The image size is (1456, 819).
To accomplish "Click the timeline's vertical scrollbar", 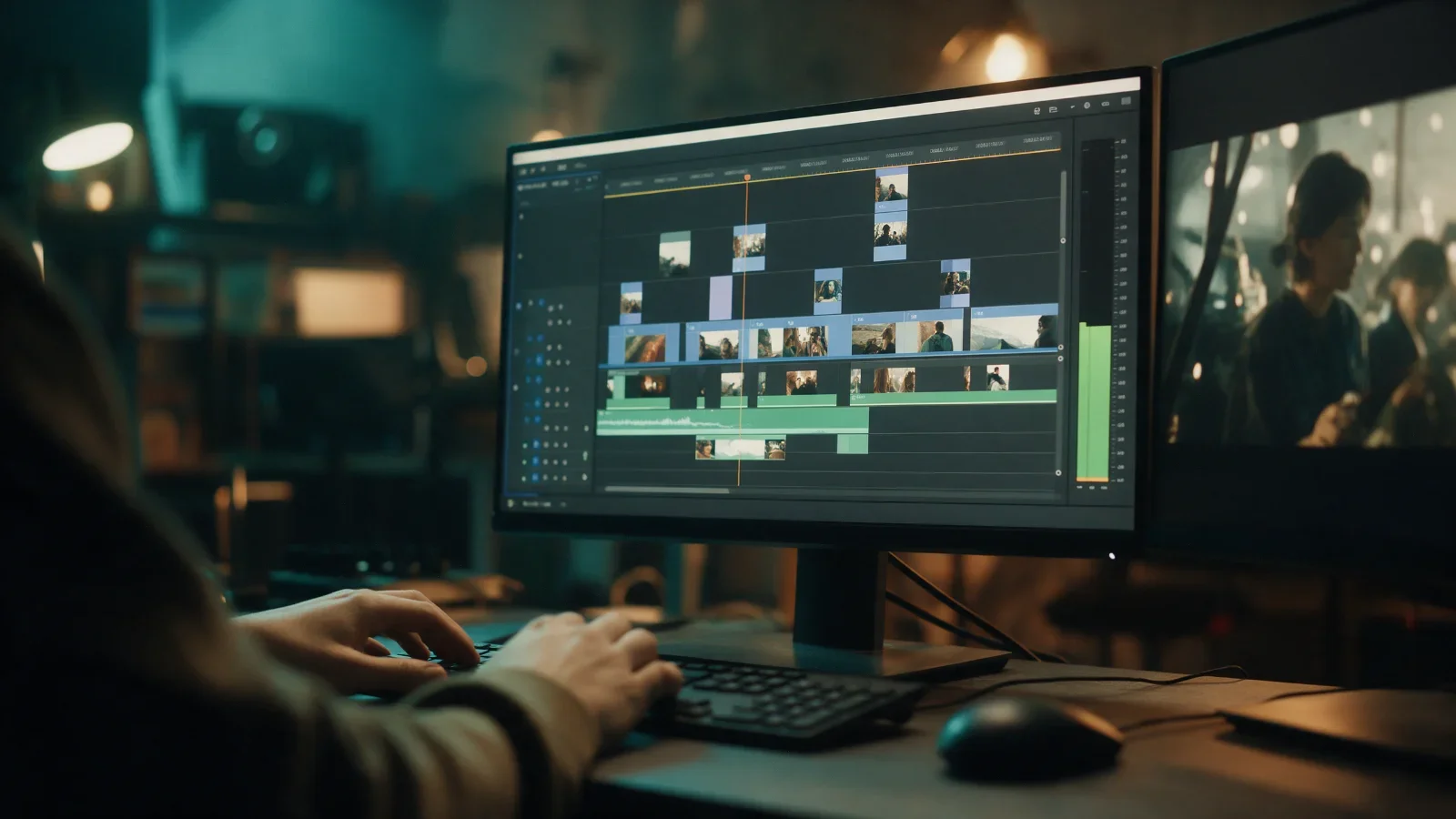I will point(1061,206).
